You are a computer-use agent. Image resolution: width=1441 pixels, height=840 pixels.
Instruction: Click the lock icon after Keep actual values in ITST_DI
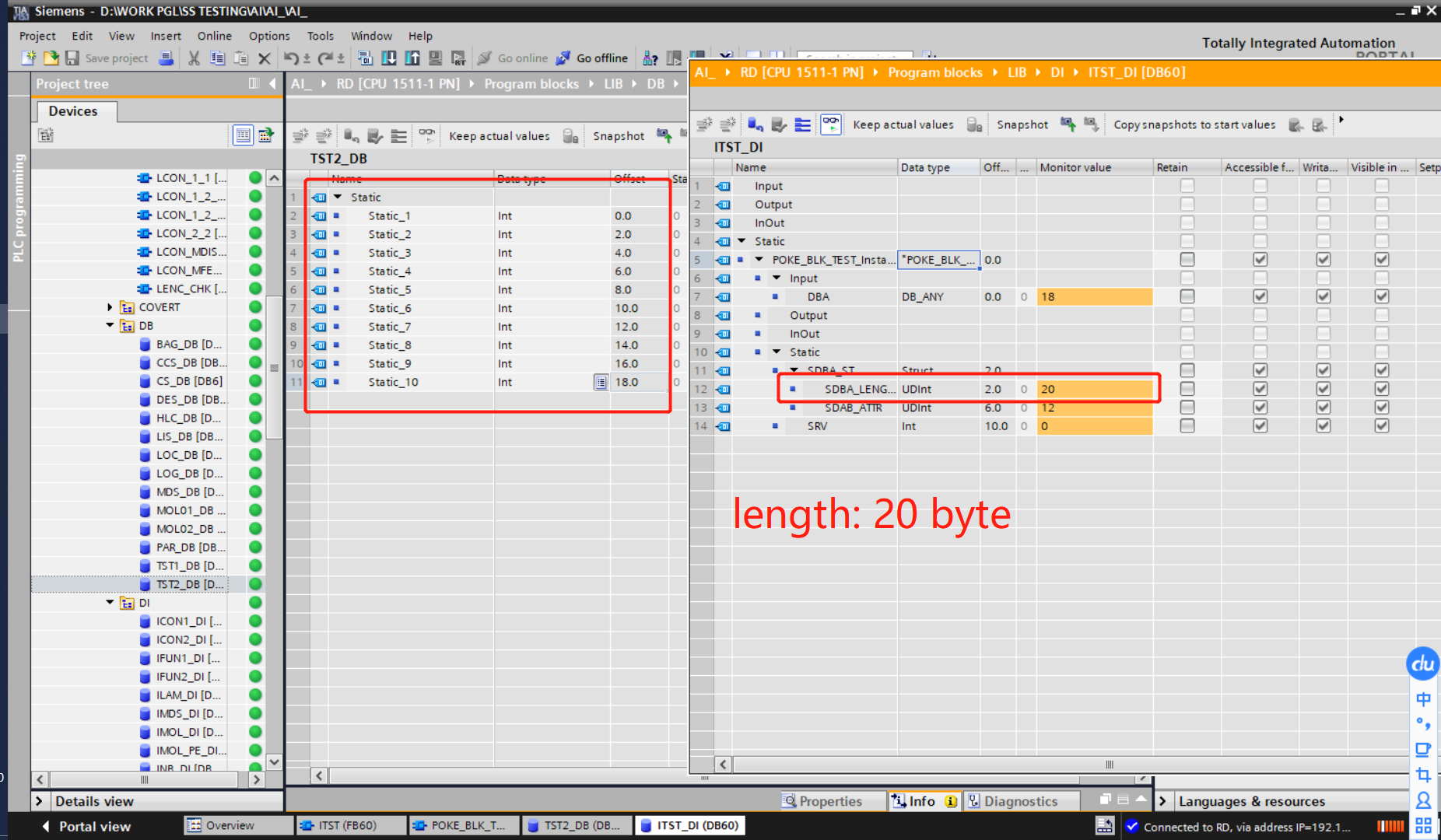pos(973,124)
